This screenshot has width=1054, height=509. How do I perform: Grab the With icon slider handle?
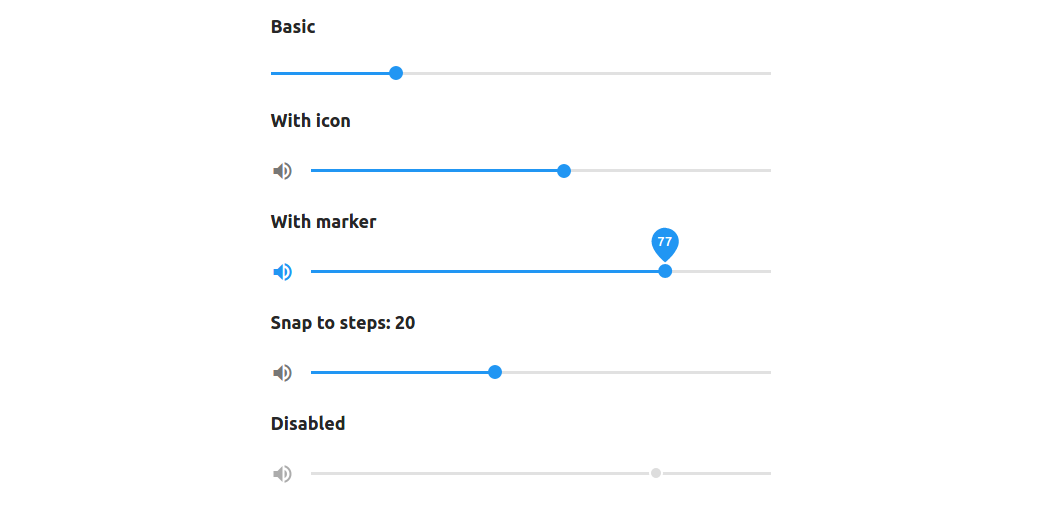point(564,171)
